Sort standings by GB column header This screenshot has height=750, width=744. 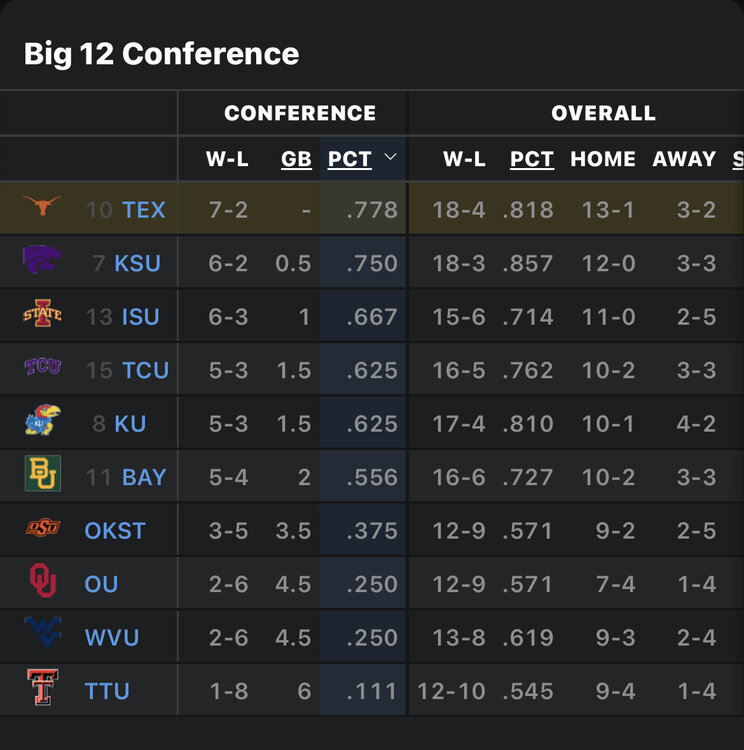pyautogui.click(x=296, y=159)
